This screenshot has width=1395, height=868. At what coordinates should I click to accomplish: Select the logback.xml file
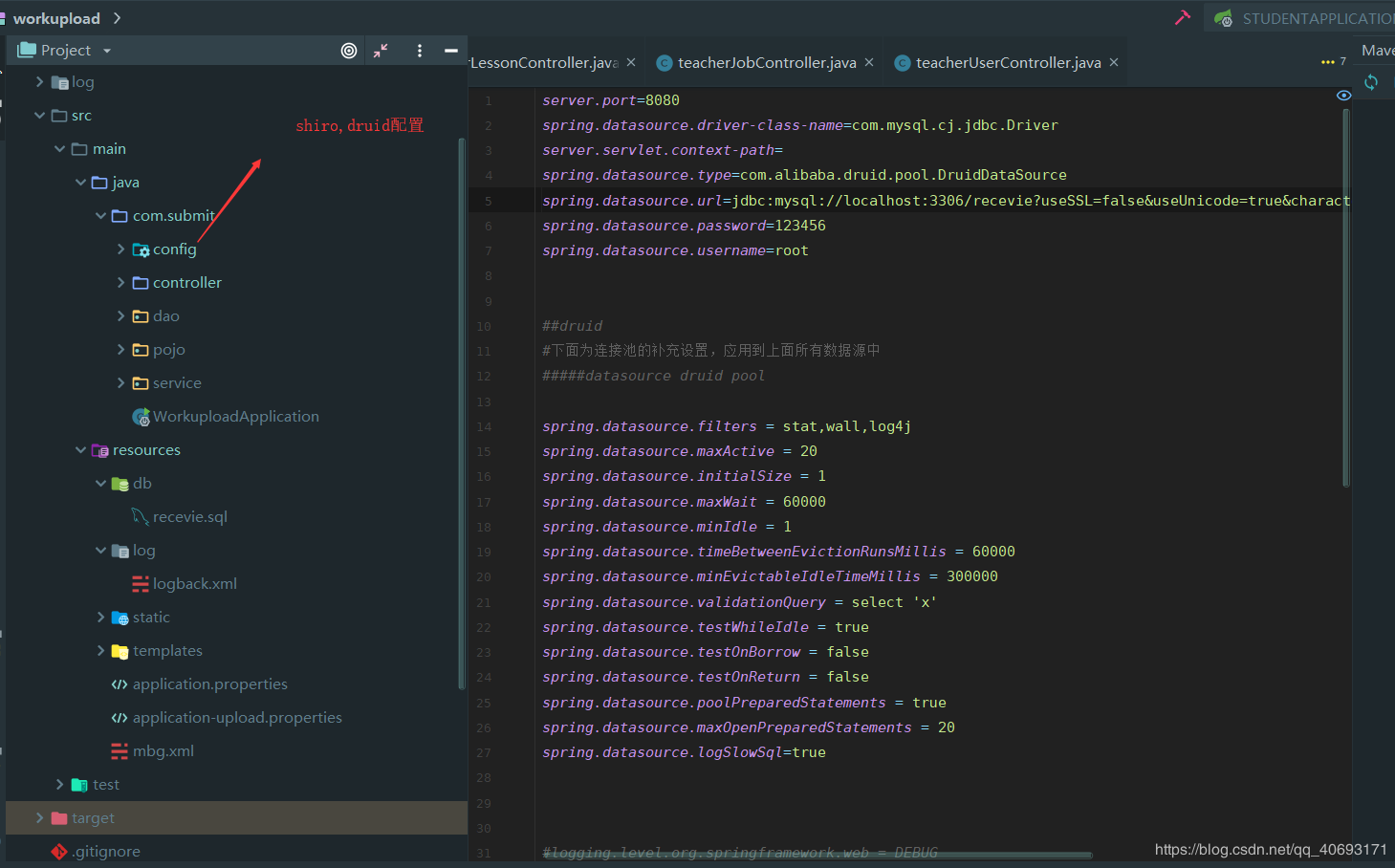point(185,584)
